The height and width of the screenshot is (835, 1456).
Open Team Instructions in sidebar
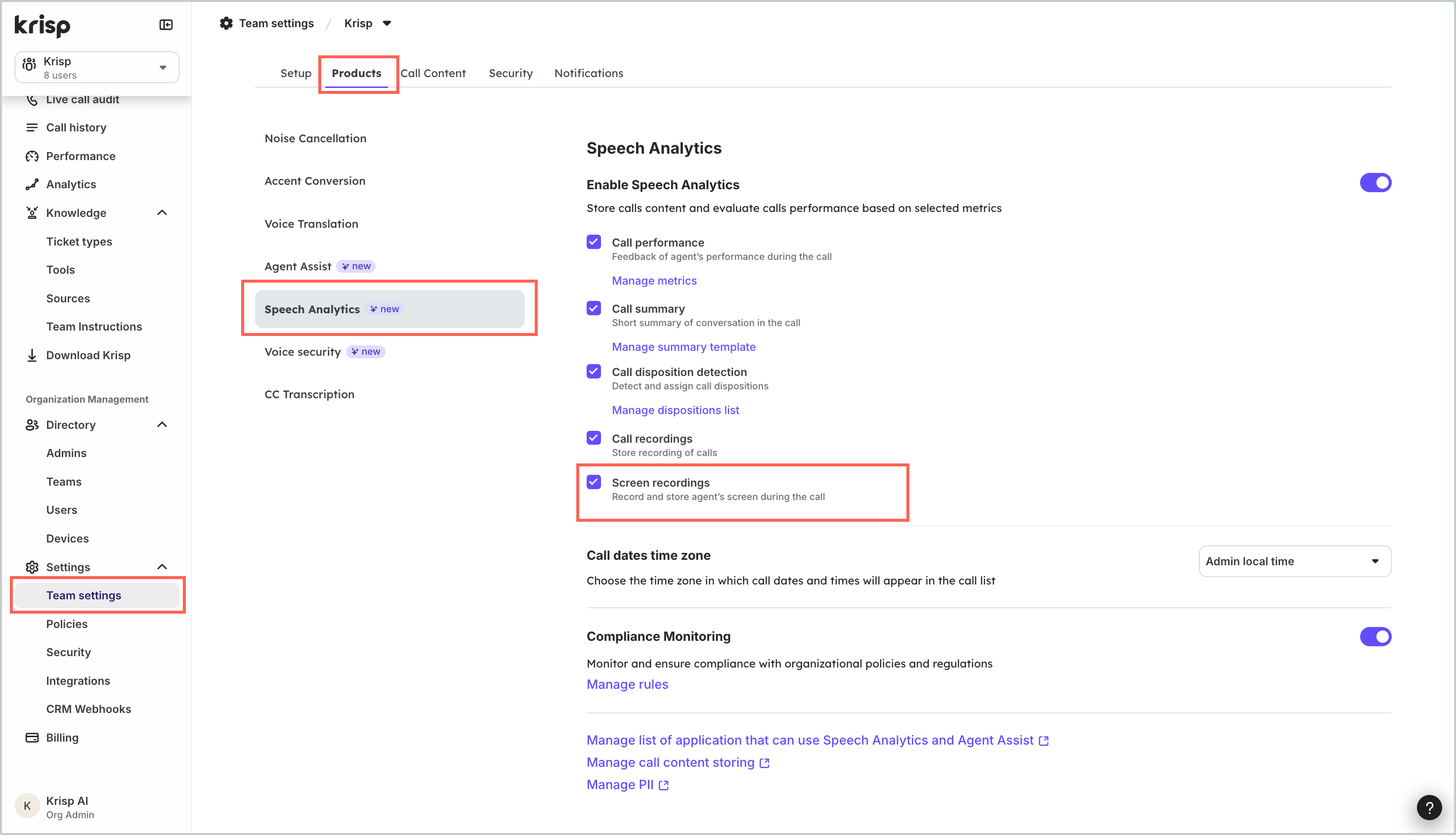[94, 327]
